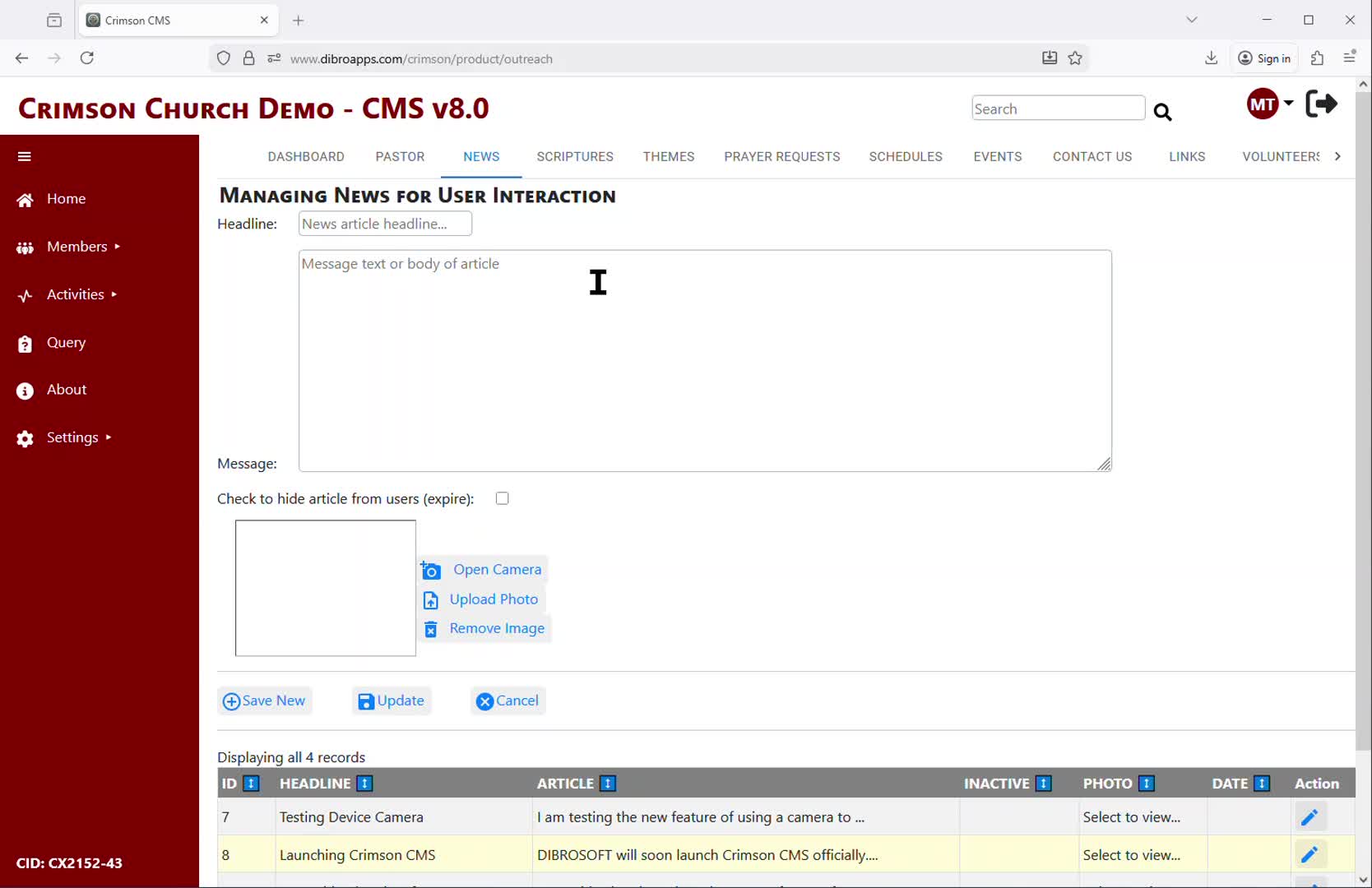The width and height of the screenshot is (1372, 888).
Task: Open browser downloads icon
Action: 1211,58
